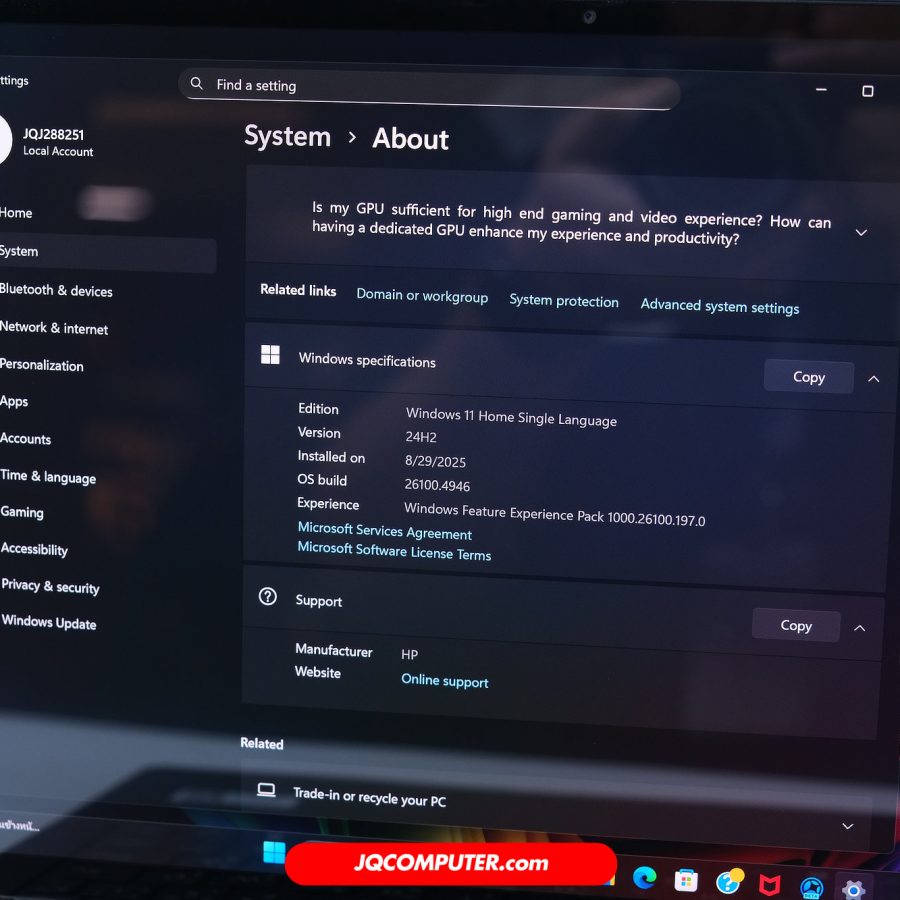Open Personalization settings
The image size is (900, 900).
pyautogui.click(x=41, y=364)
